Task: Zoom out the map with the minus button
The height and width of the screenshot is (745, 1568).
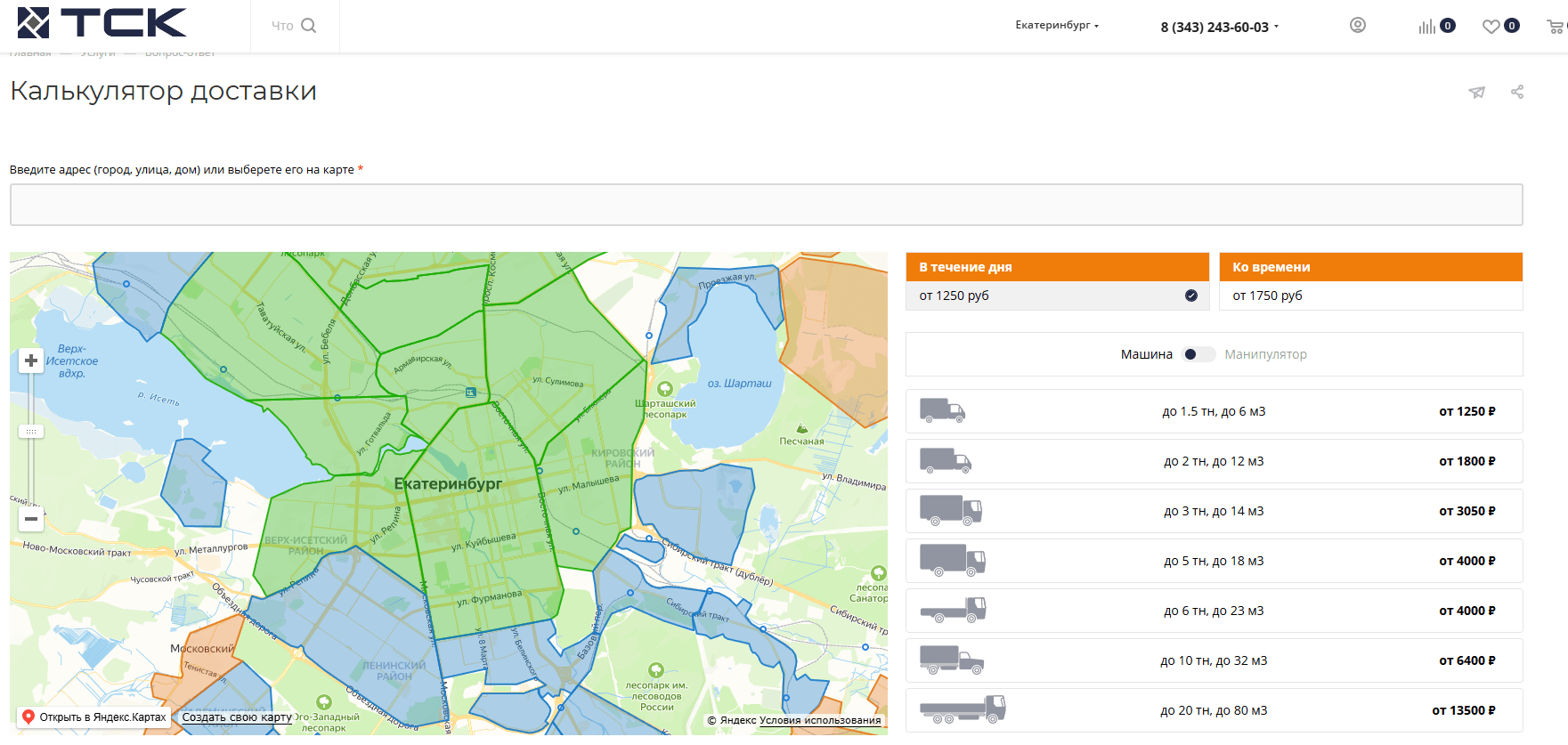Action: click(31, 518)
